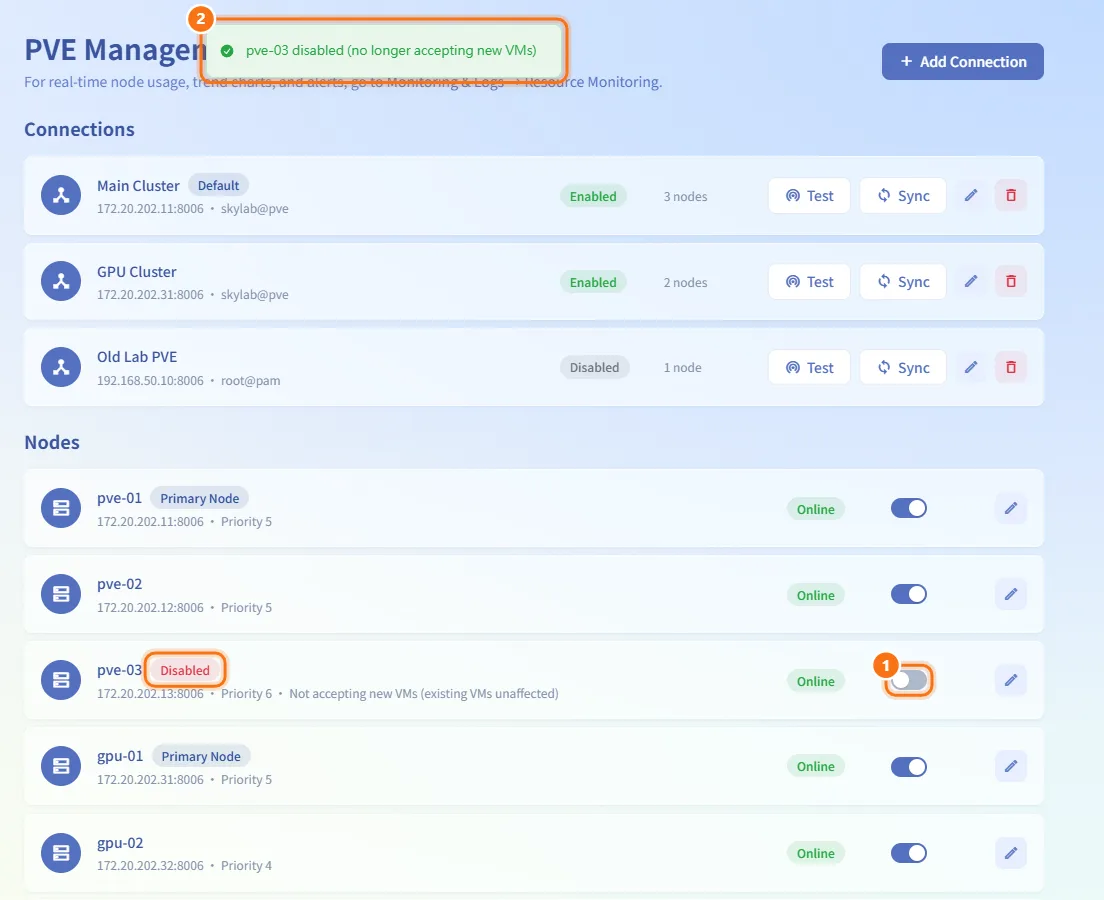1104x900 pixels.
Task: Click the pve-03 disabled notification toast
Action: [x=384, y=51]
